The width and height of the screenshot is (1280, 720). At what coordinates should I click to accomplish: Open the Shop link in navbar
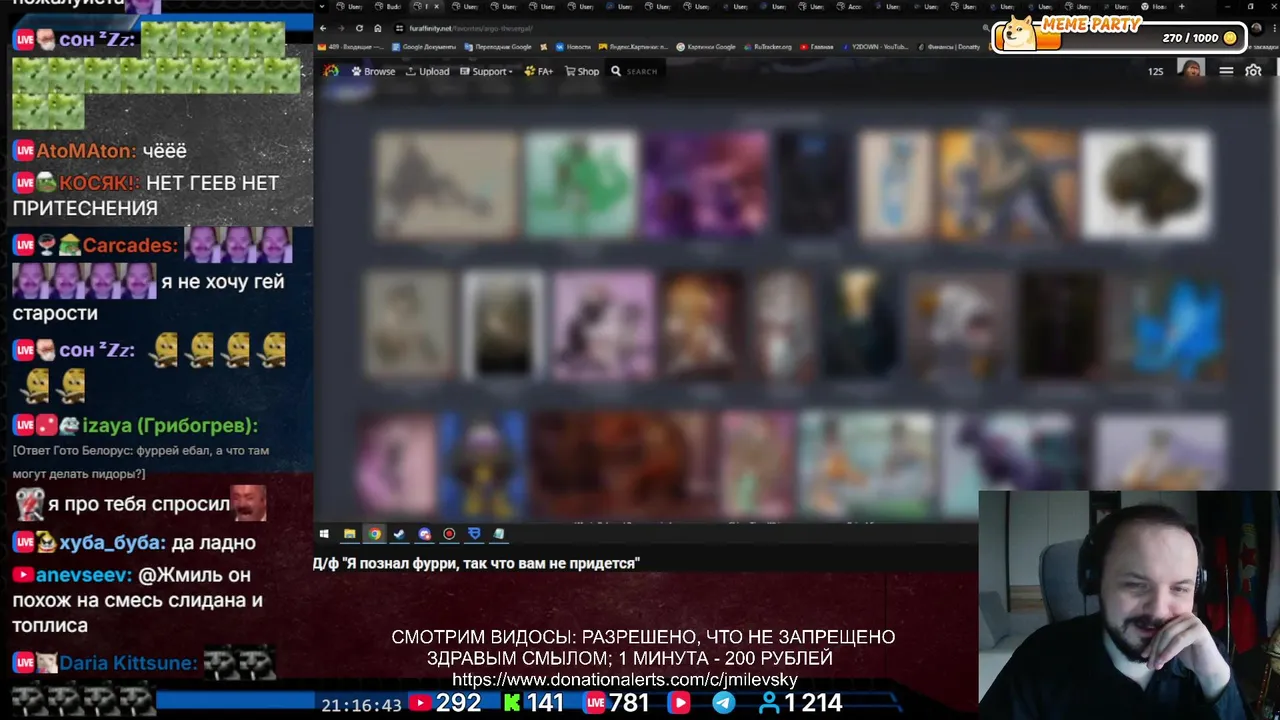click(x=582, y=71)
